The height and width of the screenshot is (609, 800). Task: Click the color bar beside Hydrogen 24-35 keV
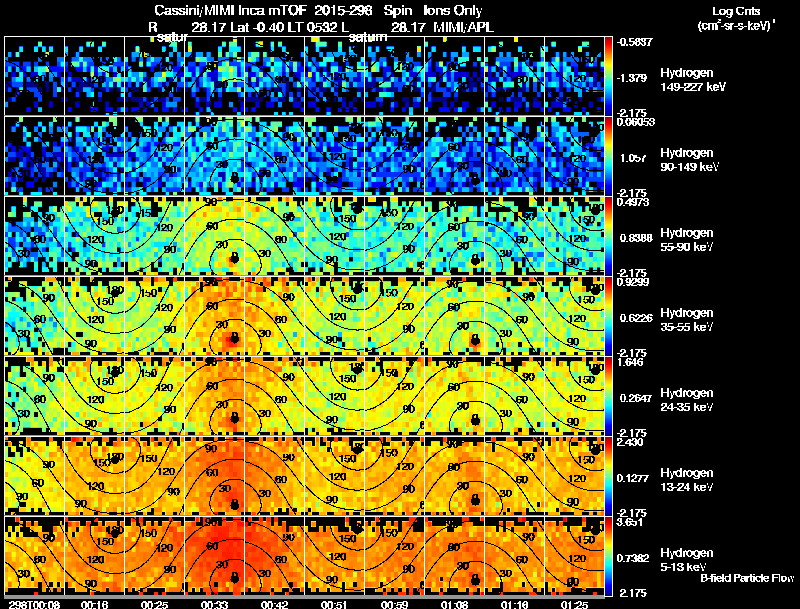(608, 396)
